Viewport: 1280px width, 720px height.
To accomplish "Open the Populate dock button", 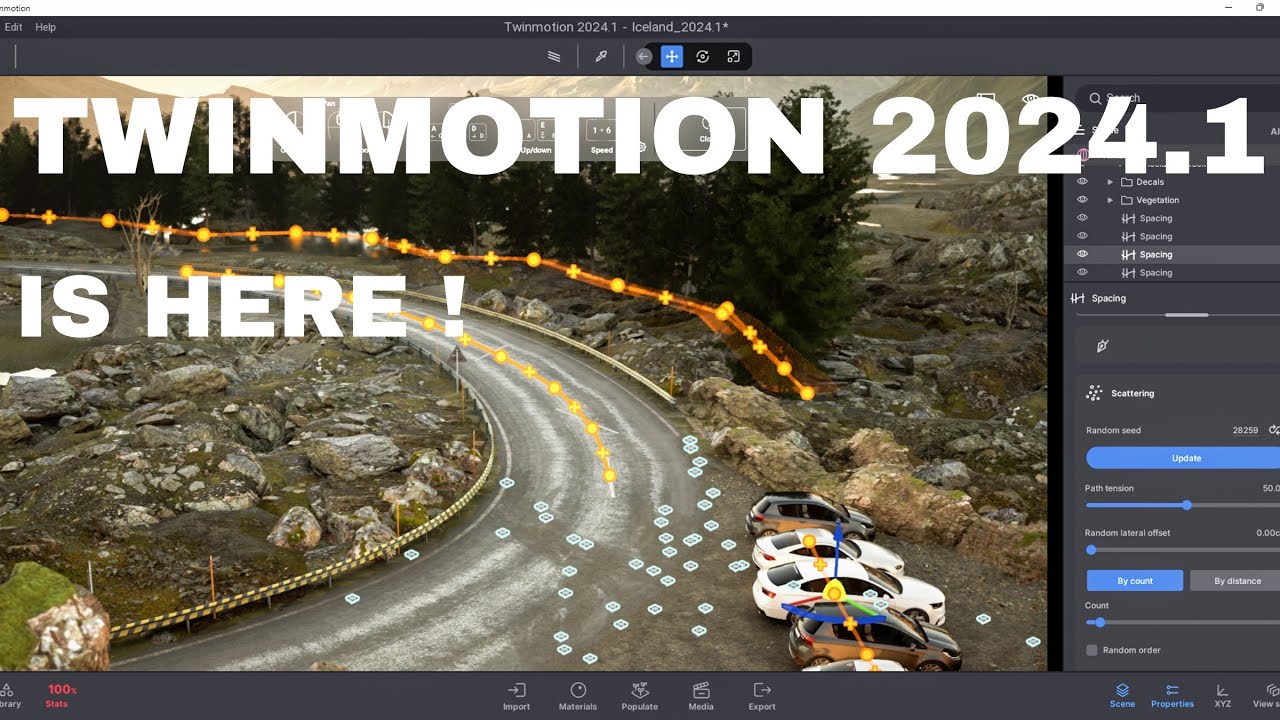I will pyautogui.click(x=640, y=697).
